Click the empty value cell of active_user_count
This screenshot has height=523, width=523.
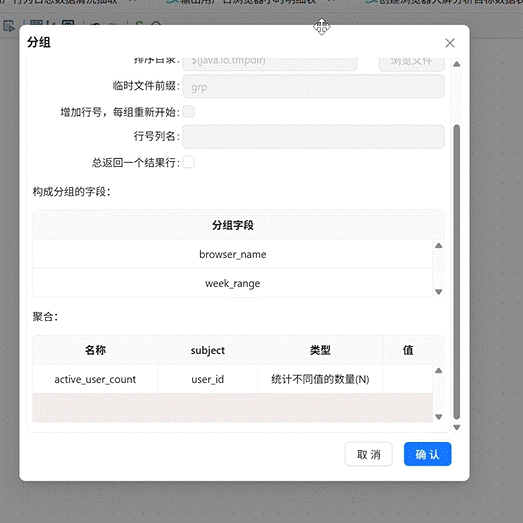[x=408, y=379]
